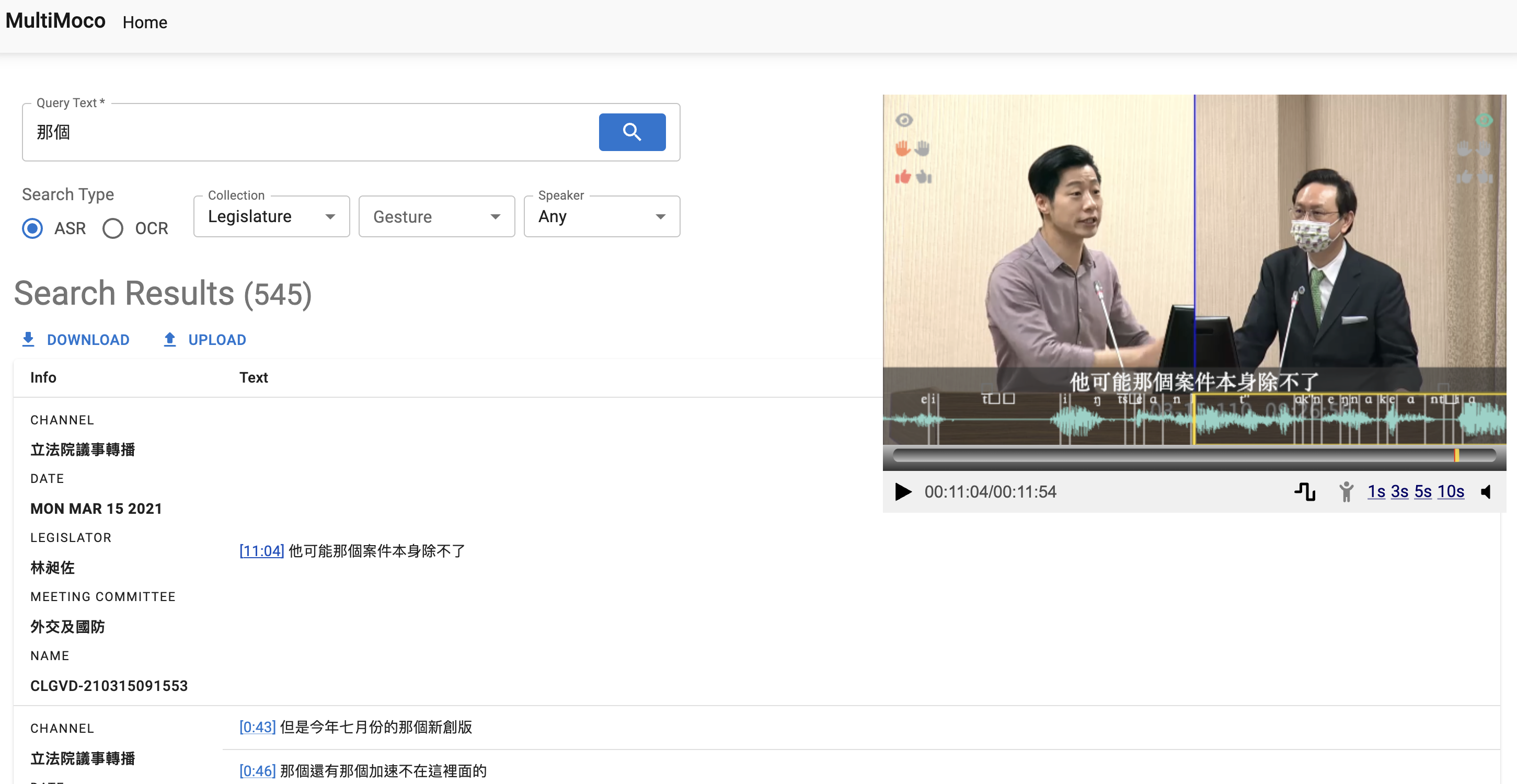Jump to the [11:04] timestamp link

261,551
